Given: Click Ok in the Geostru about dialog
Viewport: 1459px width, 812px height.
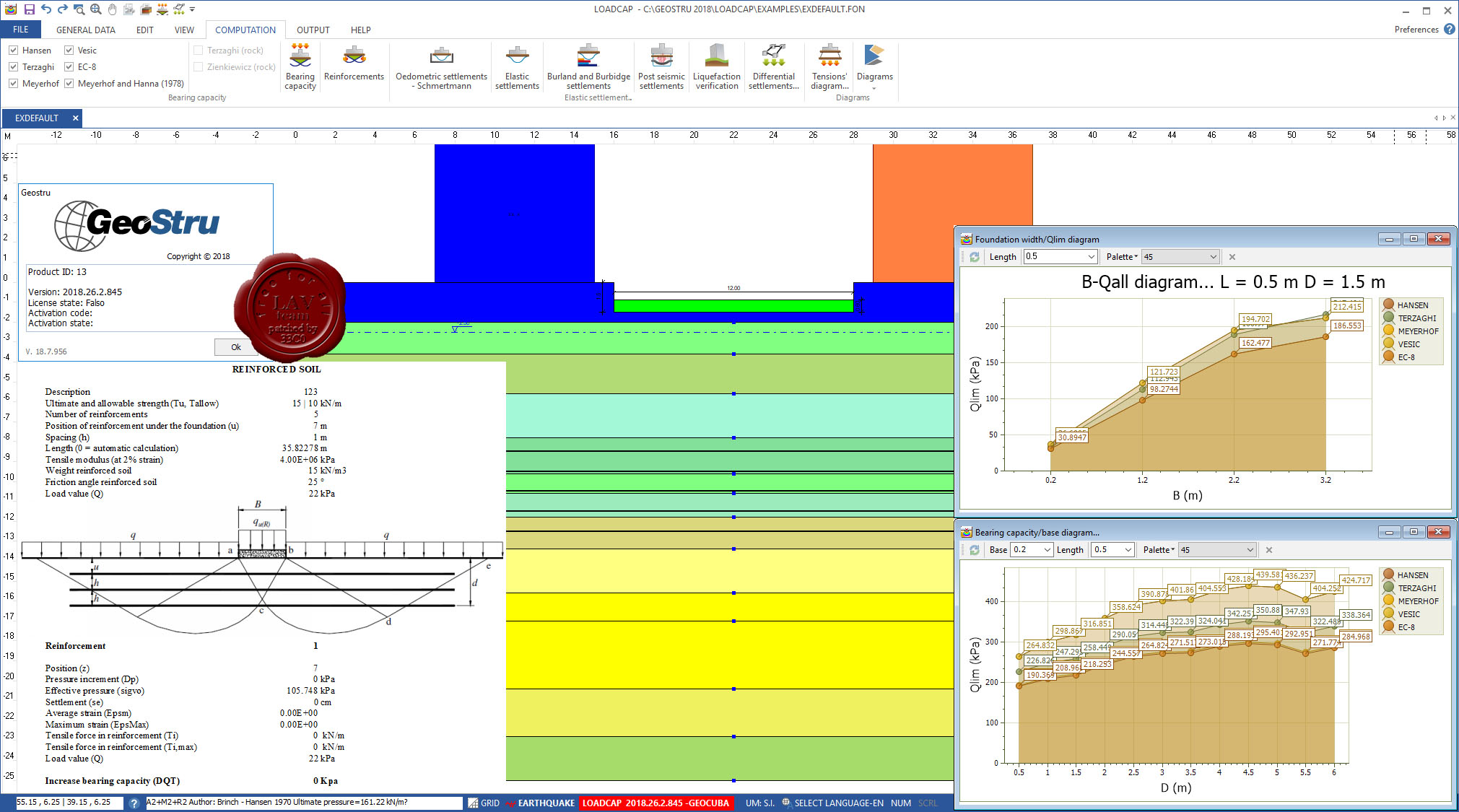Looking at the screenshot, I should click(235, 347).
